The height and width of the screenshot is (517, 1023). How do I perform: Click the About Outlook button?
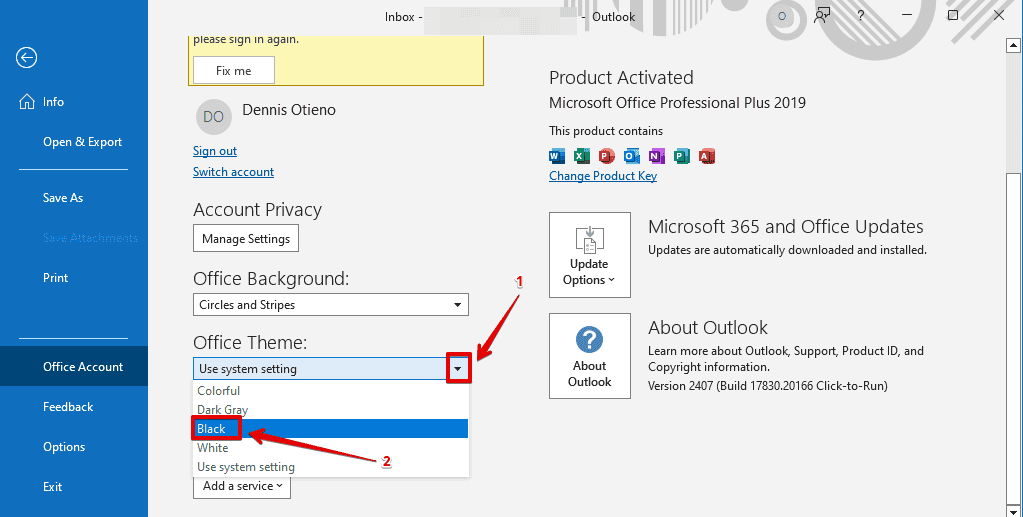pos(590,356)
